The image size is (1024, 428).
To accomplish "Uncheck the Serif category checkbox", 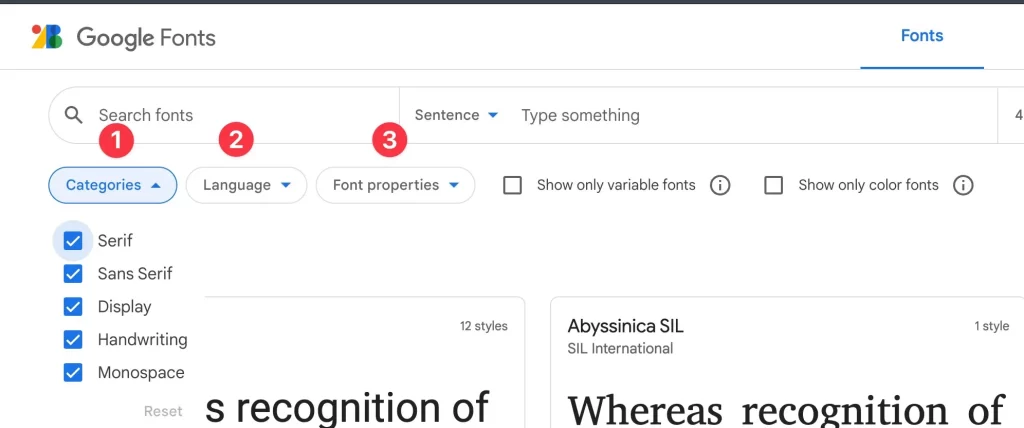I will (x=73, y=241).
